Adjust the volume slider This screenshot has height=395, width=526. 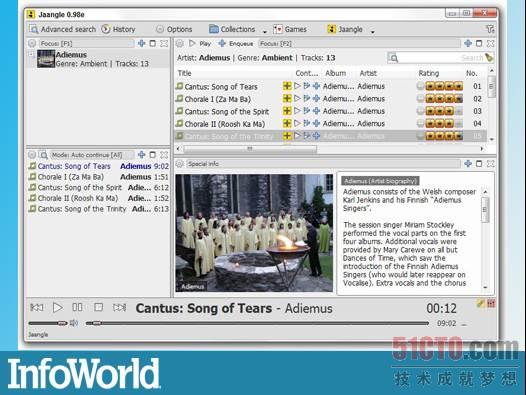click(48, 323)
